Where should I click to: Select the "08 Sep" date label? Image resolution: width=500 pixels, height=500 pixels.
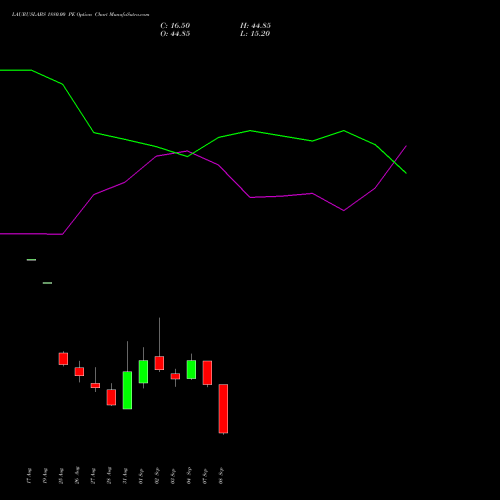pos(221,476)
